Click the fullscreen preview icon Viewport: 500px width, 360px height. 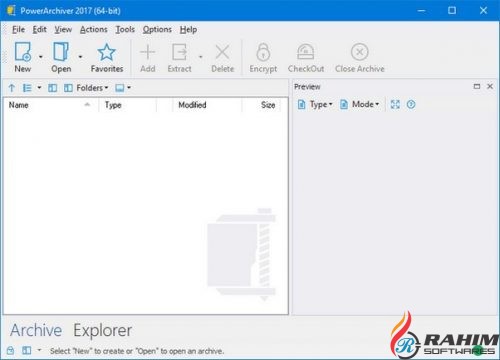395,105
